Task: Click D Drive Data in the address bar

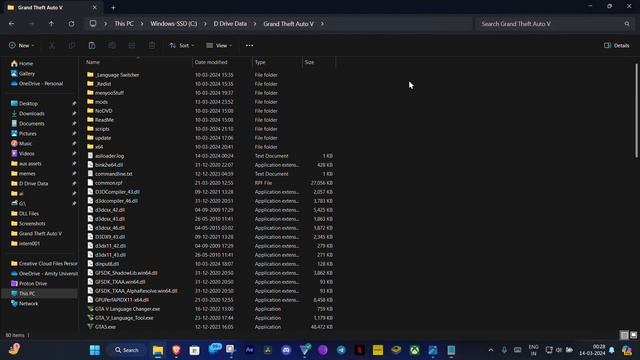Action: point(230,24)
